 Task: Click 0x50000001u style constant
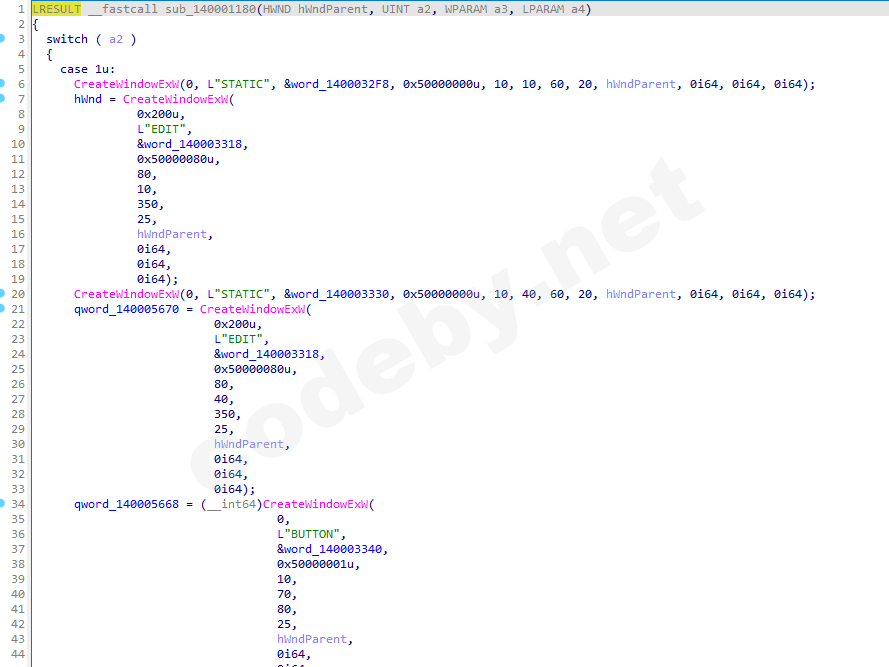pyautogui.click(x=315, y=564)
